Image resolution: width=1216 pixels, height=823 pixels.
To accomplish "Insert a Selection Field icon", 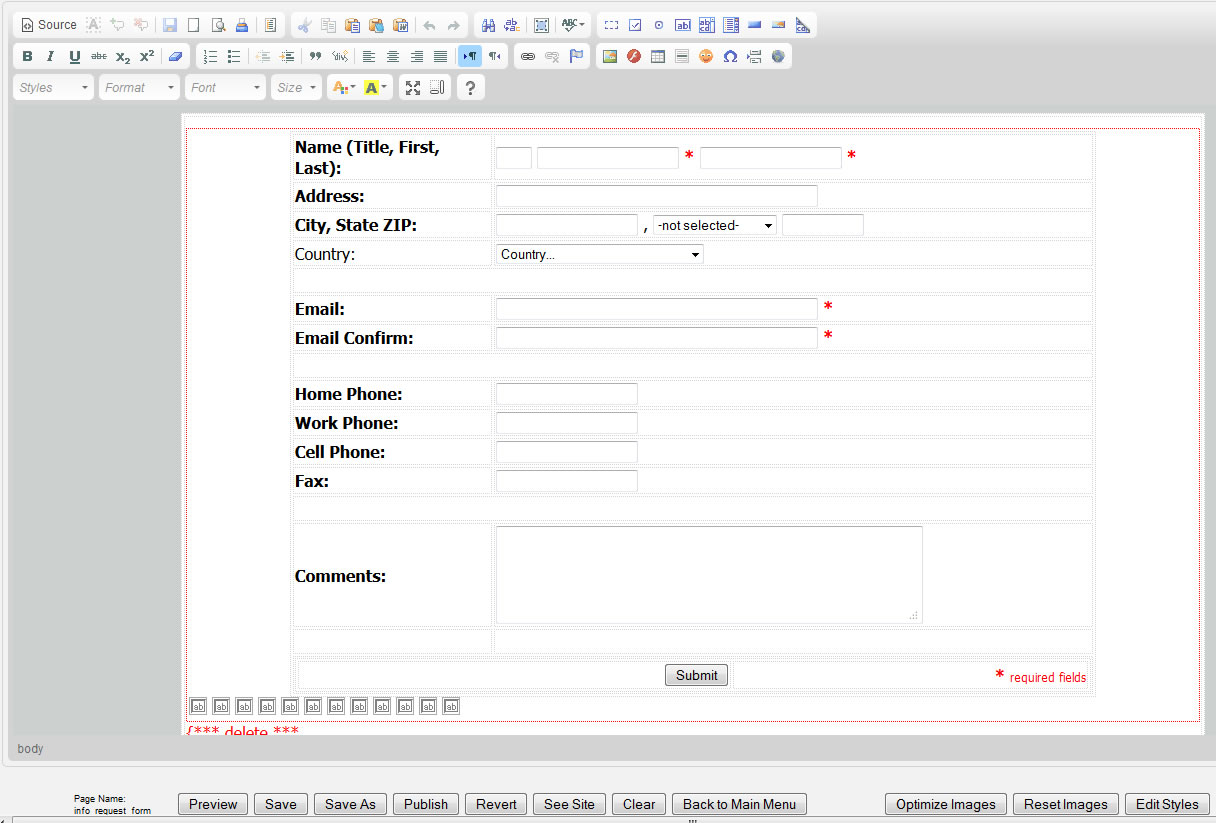I will (x=731, y=25).
